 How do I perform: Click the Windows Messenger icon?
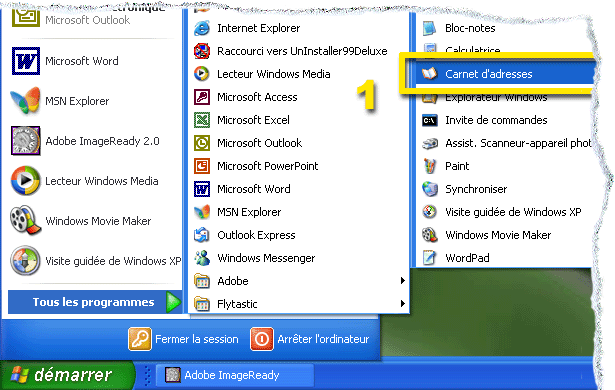(x=202, y=258)
